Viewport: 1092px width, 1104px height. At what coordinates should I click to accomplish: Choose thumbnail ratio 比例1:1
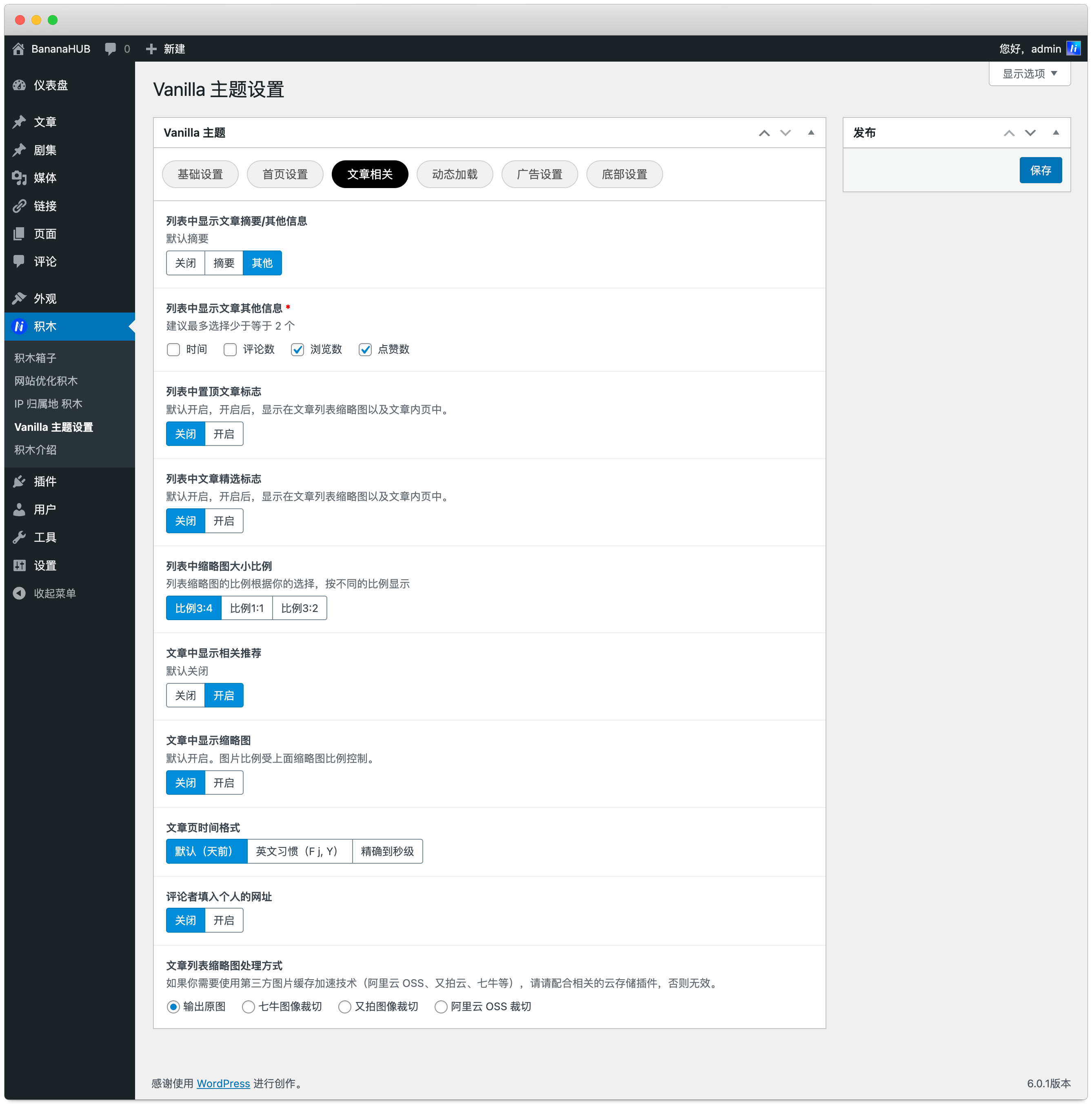click(x=247, y=608)
